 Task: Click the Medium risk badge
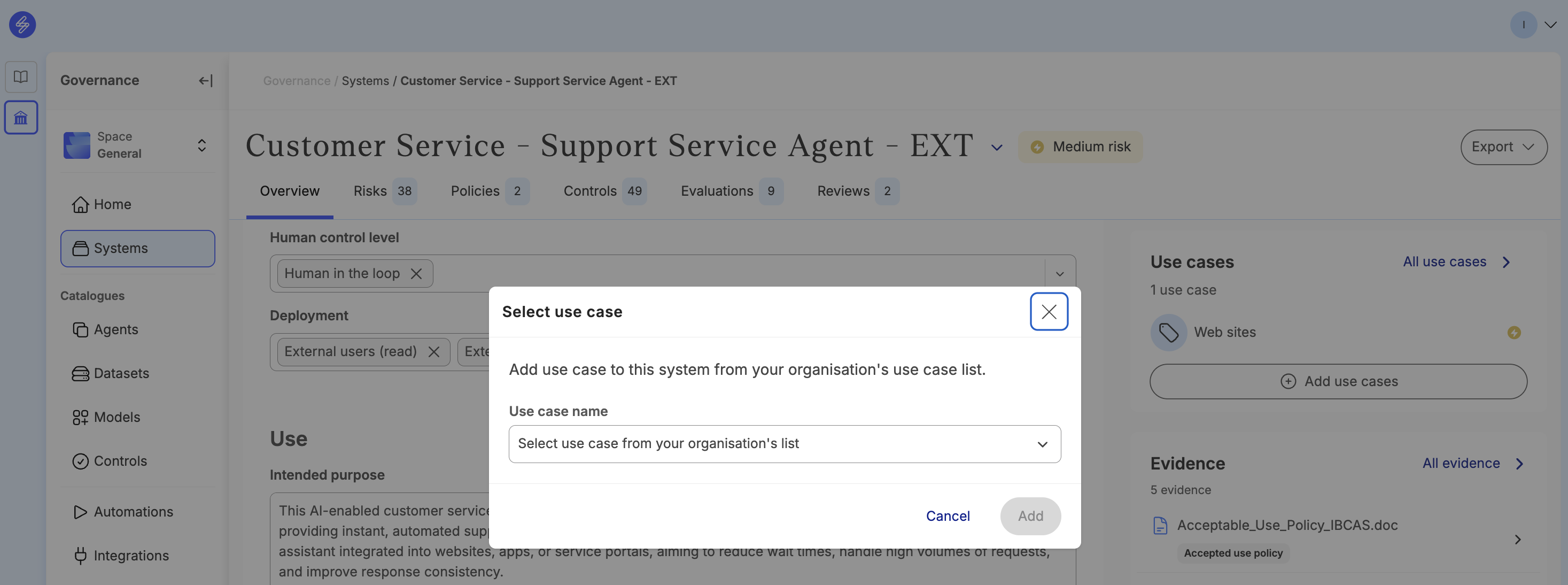coord(1080,147)
